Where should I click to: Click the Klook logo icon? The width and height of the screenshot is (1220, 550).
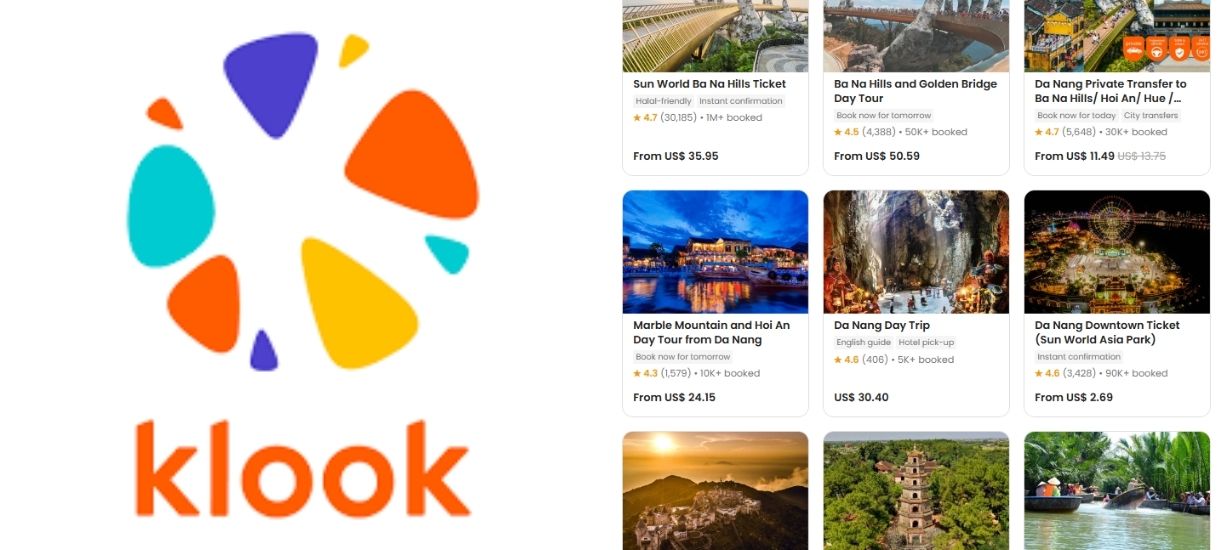click(x=303, y=200)
